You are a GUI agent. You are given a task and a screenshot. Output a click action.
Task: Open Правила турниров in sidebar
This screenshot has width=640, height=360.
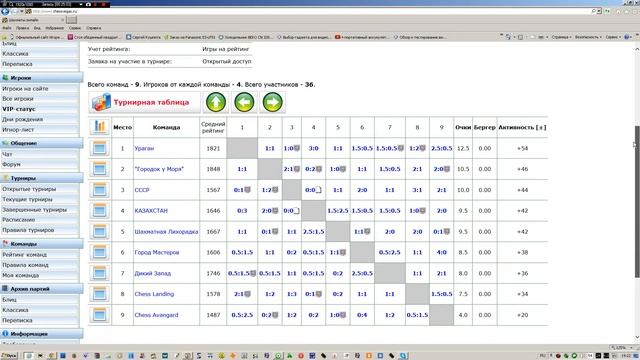28,230
